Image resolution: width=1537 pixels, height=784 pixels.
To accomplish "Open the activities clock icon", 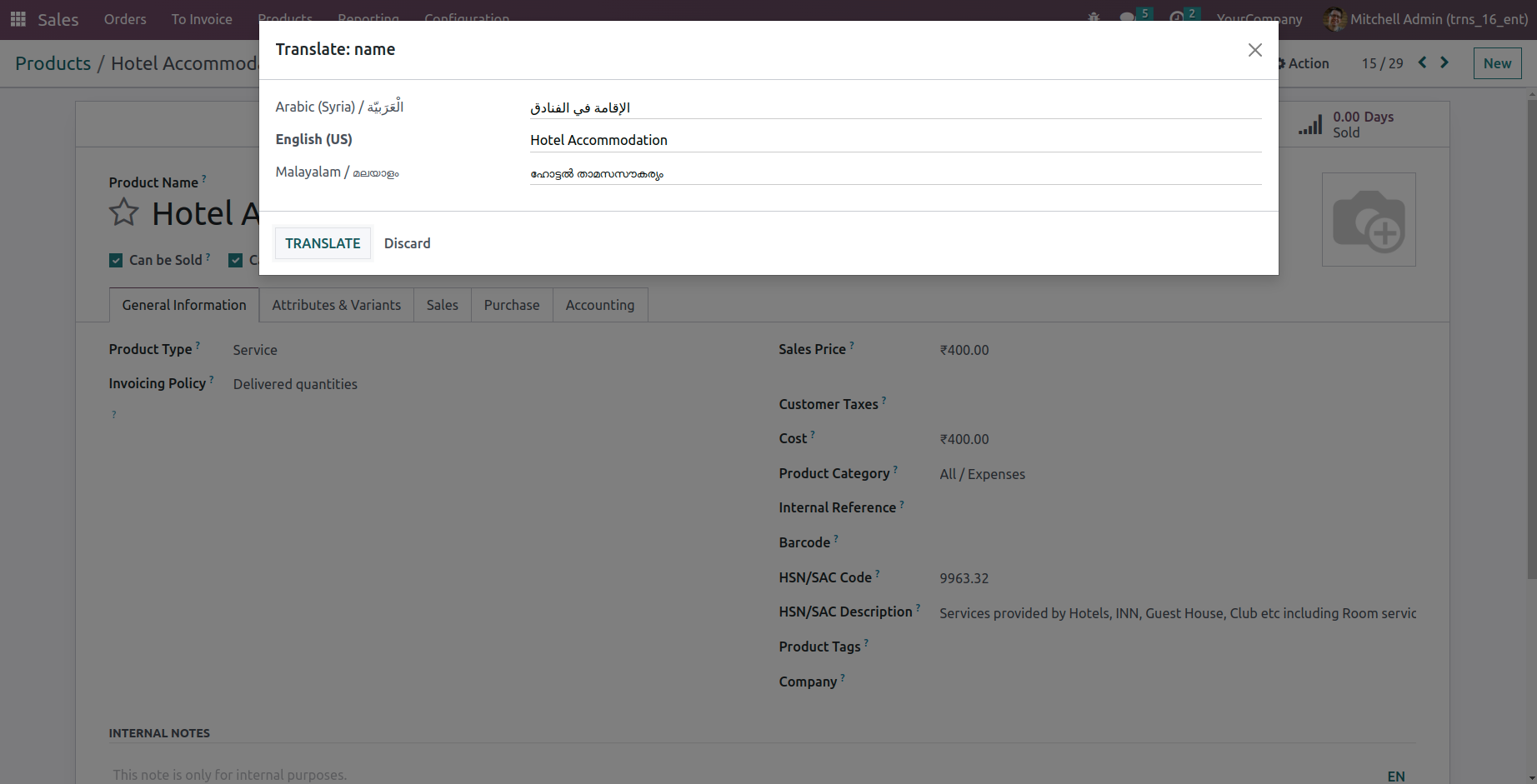I will pyautogui.click(x=1176, y=17).
